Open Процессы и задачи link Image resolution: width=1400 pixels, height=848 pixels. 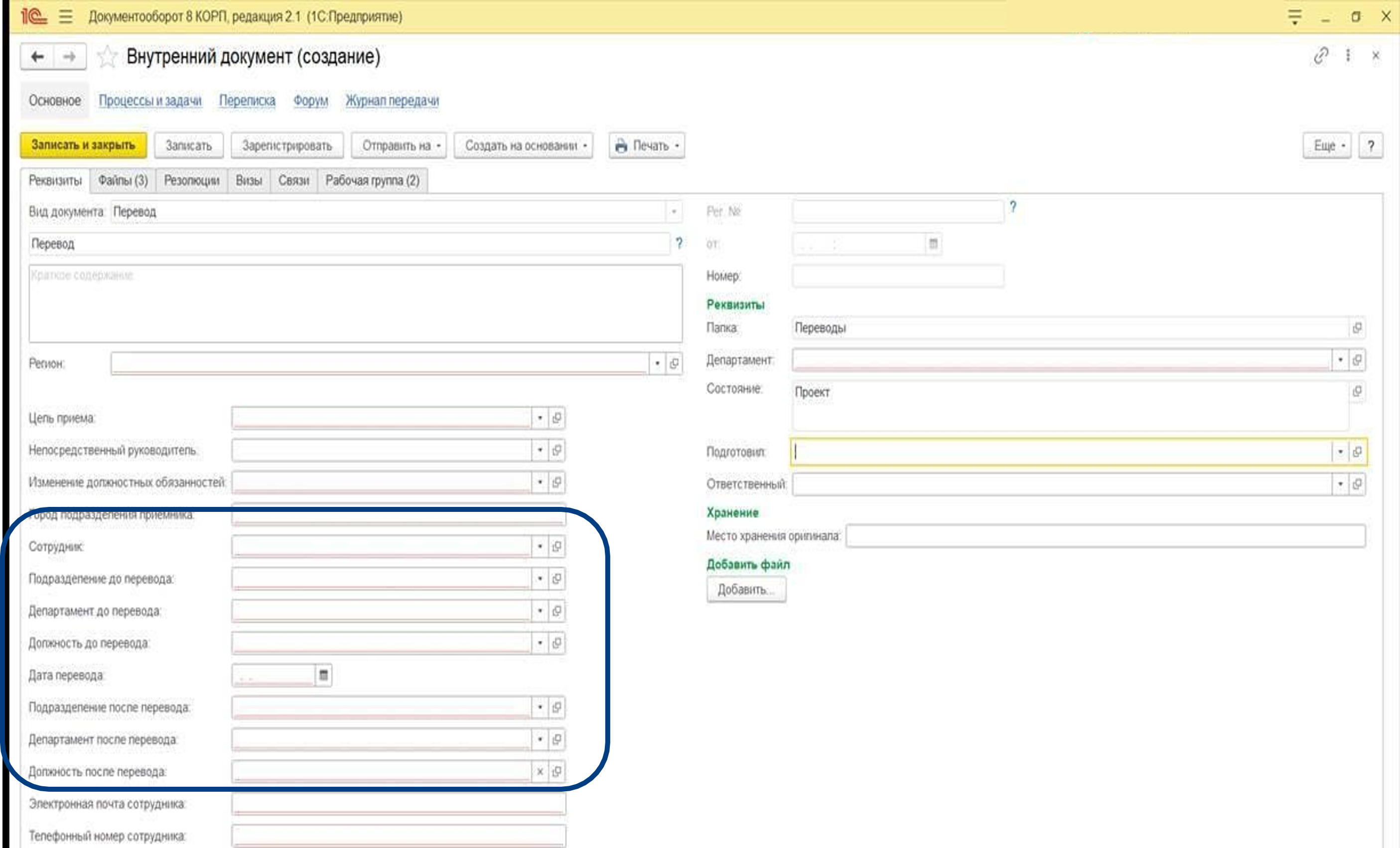(x=150, y=101)
